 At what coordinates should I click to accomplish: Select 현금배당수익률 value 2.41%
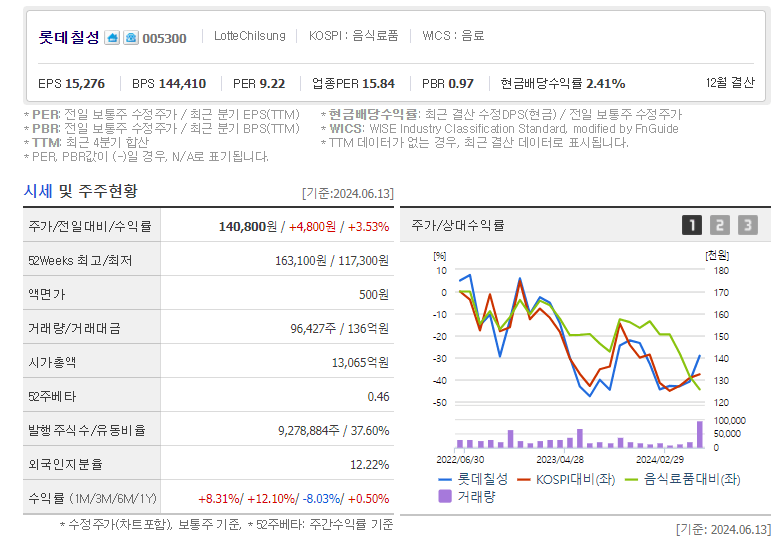pos(605,83)
